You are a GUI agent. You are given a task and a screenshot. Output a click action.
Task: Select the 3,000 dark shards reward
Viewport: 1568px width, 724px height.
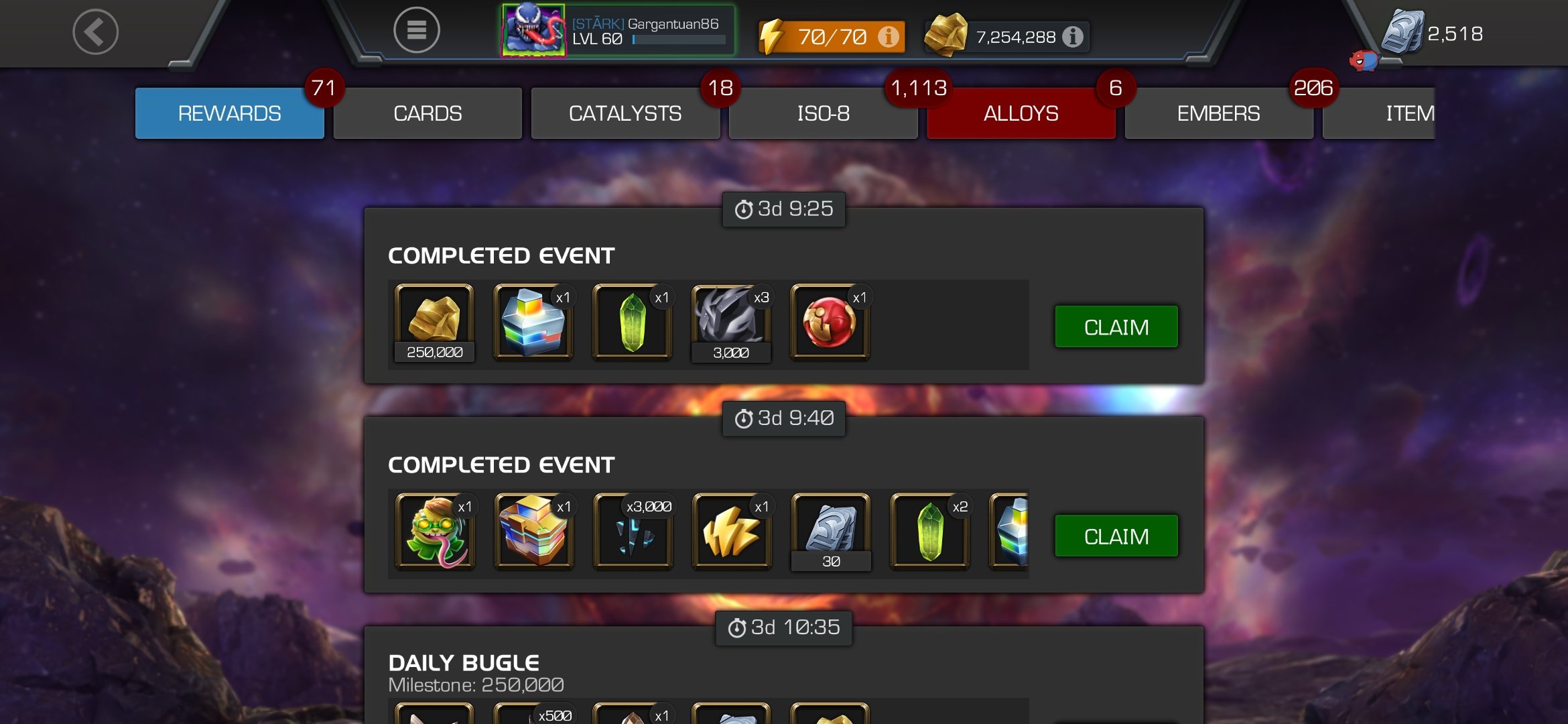click(x=731, y=323)
